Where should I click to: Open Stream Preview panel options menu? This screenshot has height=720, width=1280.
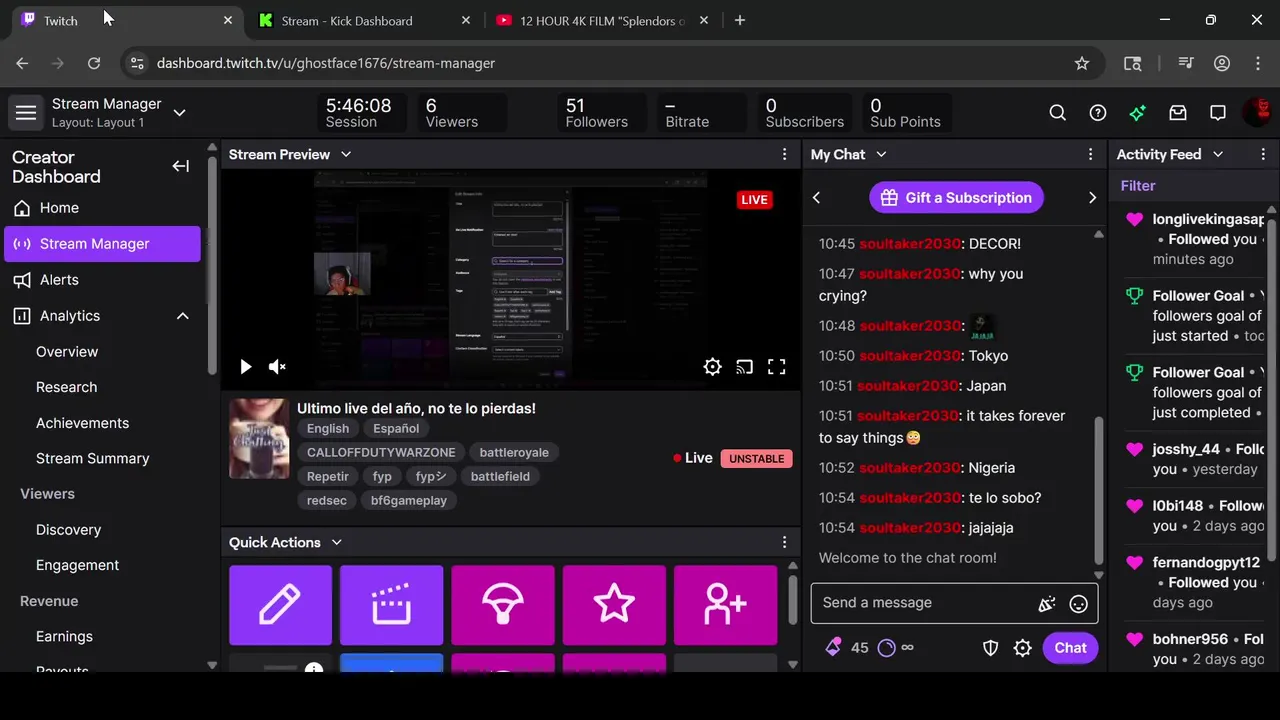785,154
